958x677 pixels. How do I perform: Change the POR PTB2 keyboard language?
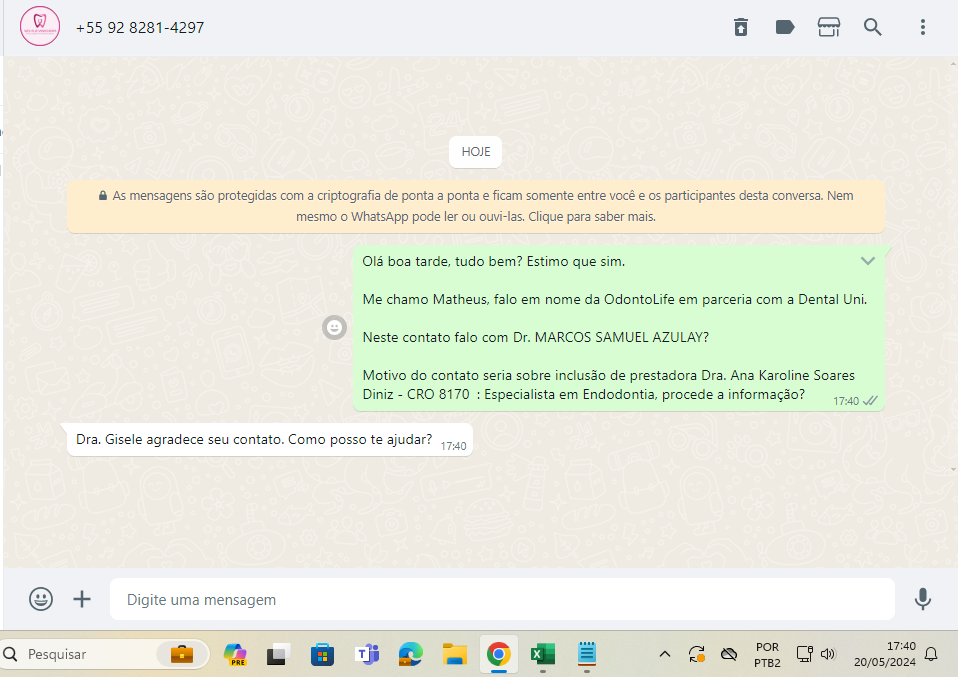(767, 654)
